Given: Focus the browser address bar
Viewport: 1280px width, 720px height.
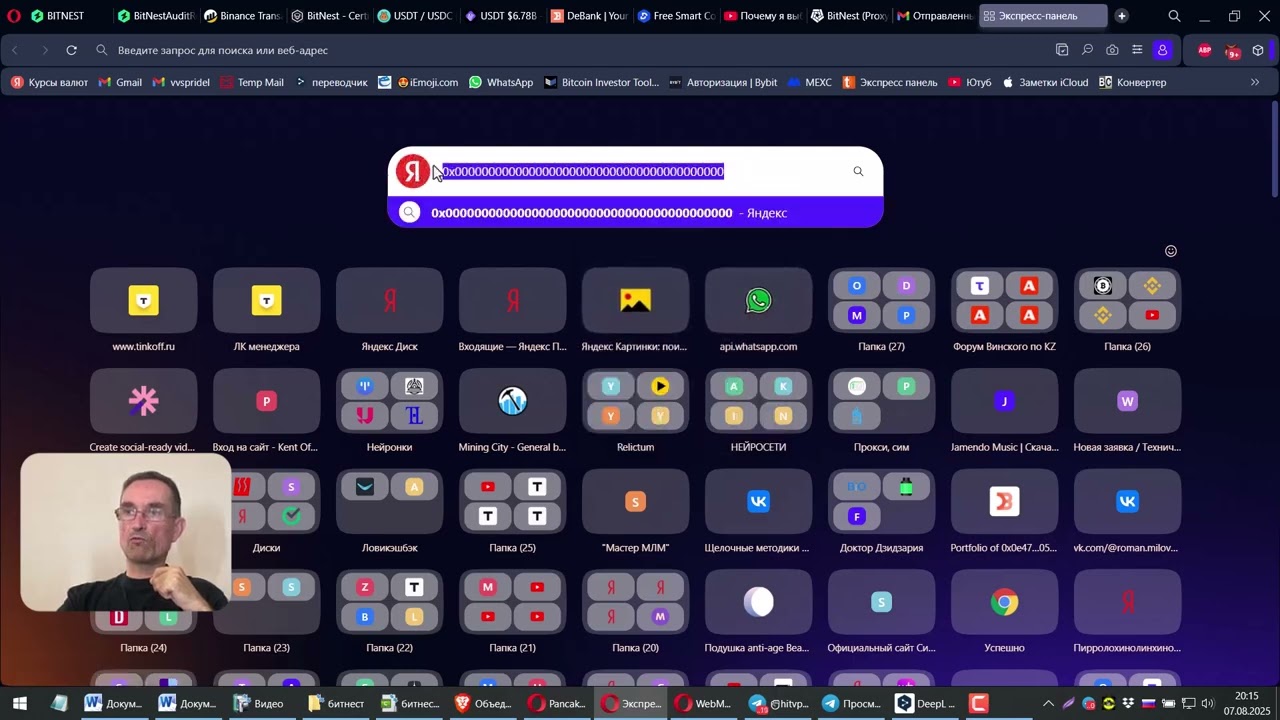Looking at the screenshot, I should click(570, 50).
